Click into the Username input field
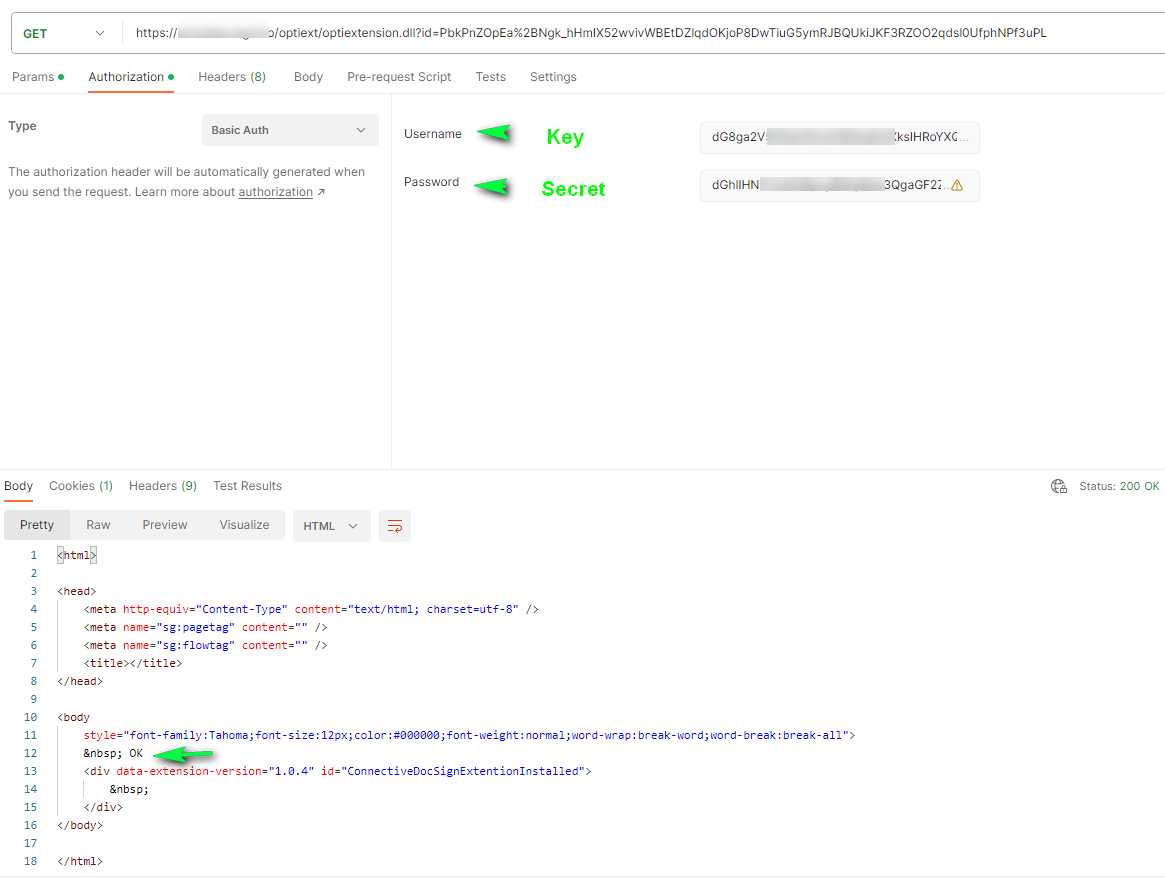 838,138
